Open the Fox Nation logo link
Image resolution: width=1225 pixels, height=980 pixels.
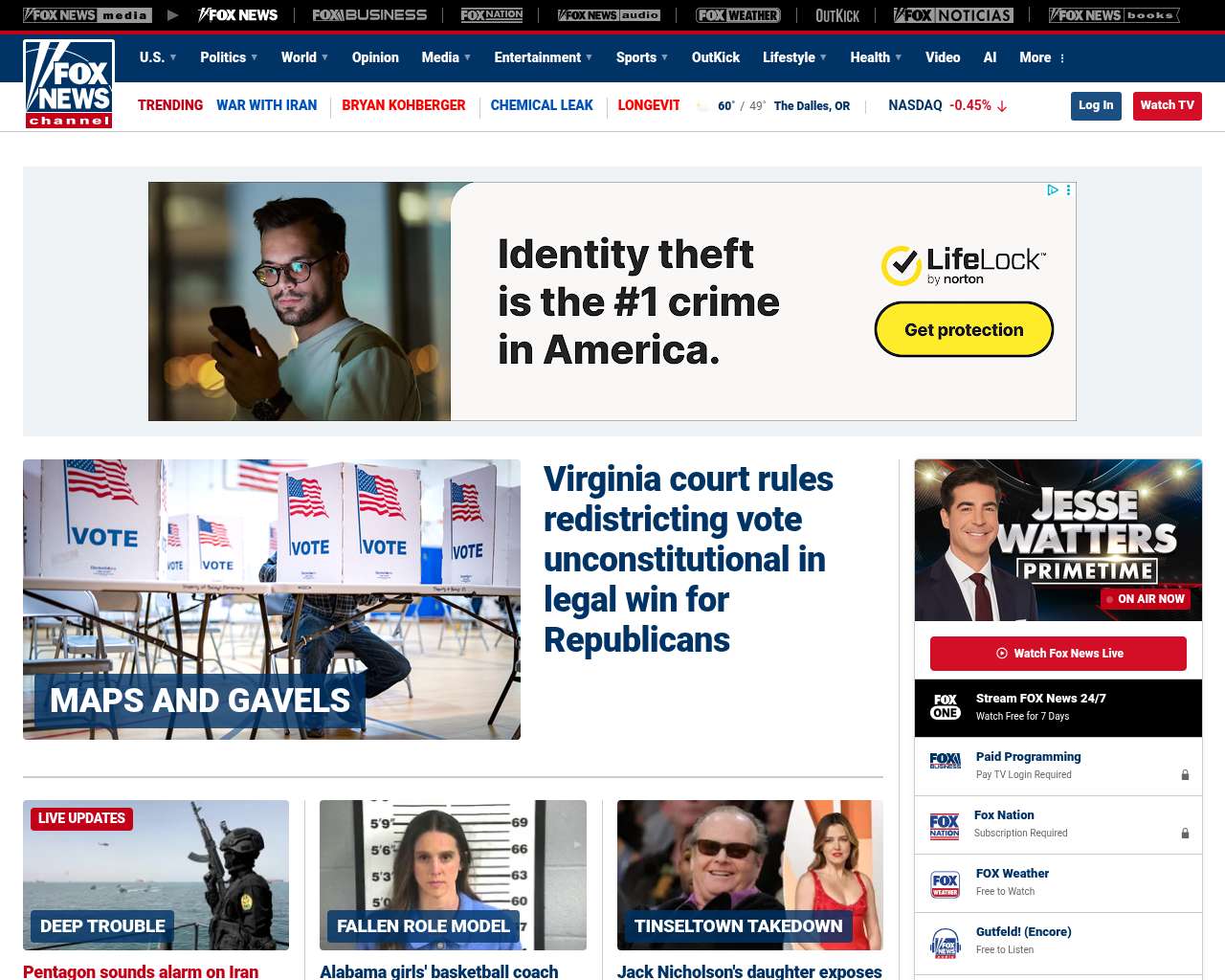tap(492, 15)
